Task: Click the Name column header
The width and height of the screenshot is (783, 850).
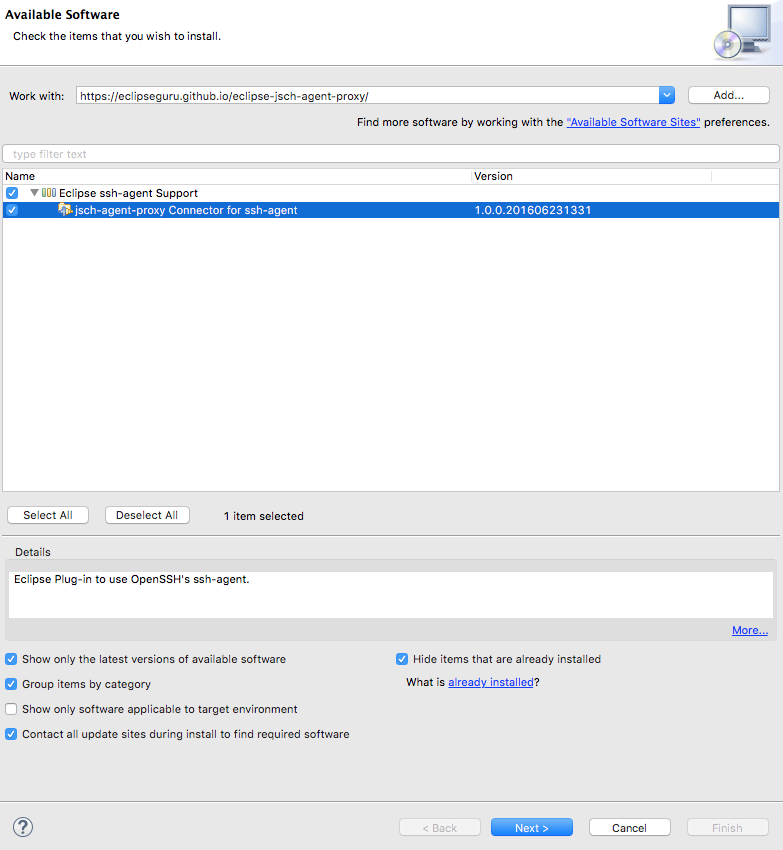Action: coord(237,176)
